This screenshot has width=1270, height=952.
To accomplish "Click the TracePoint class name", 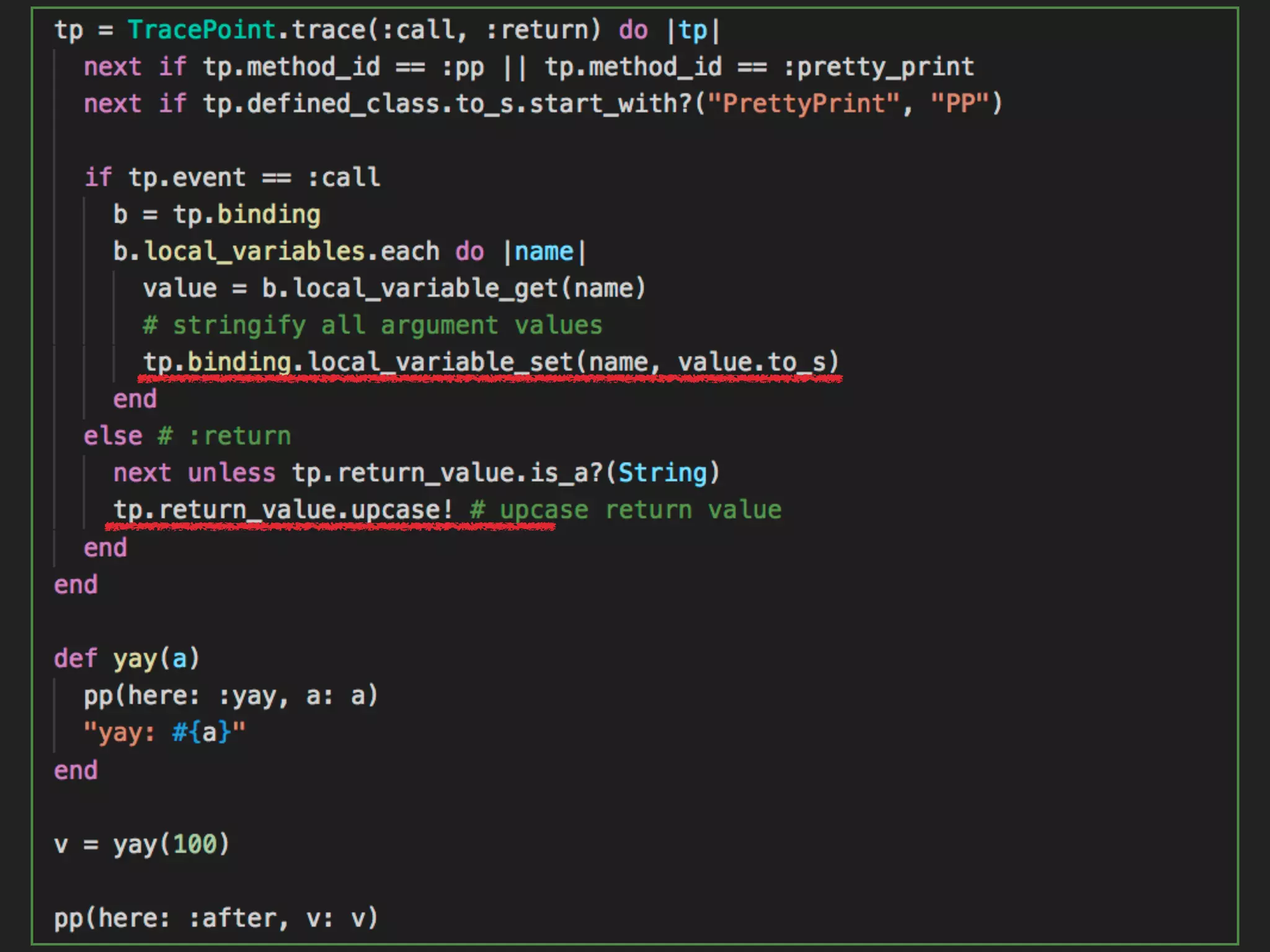I will tap(202, 30).
